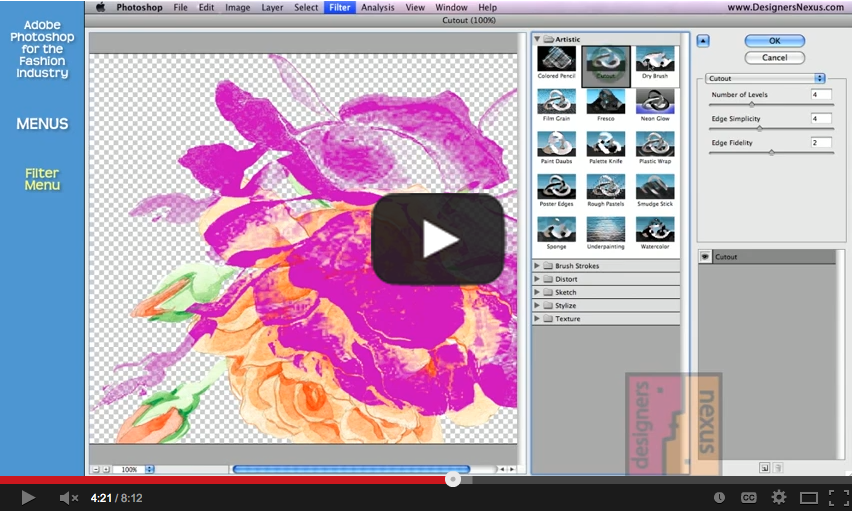Click the Number of Levels value field
Viewport: 852px width, 511px height.
coord(821,95)
